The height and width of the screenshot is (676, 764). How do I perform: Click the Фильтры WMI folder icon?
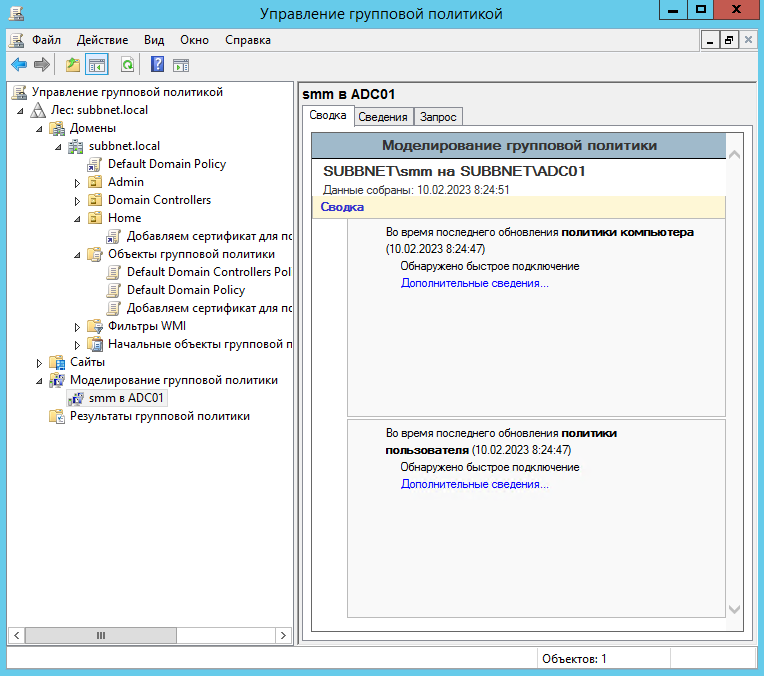pos(95,326)
